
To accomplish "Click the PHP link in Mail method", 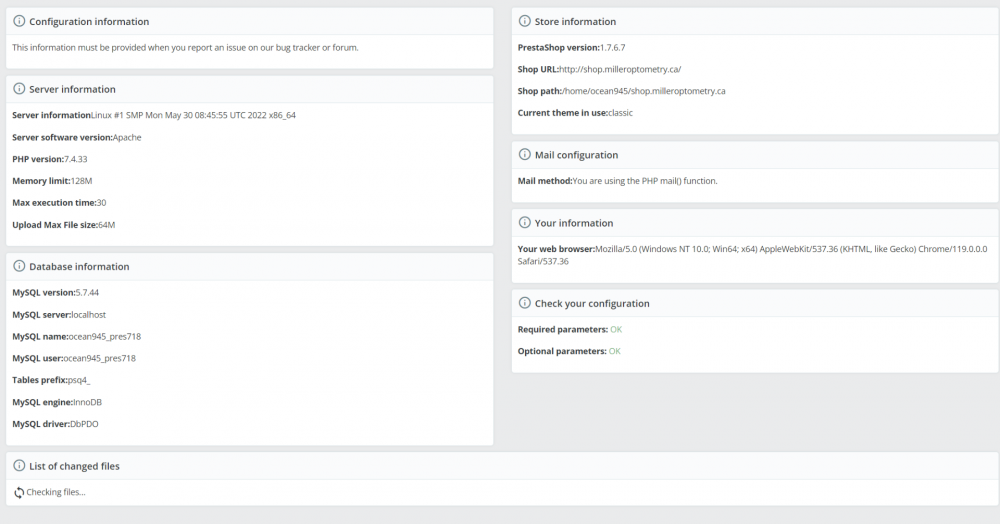I will (650, 181).
